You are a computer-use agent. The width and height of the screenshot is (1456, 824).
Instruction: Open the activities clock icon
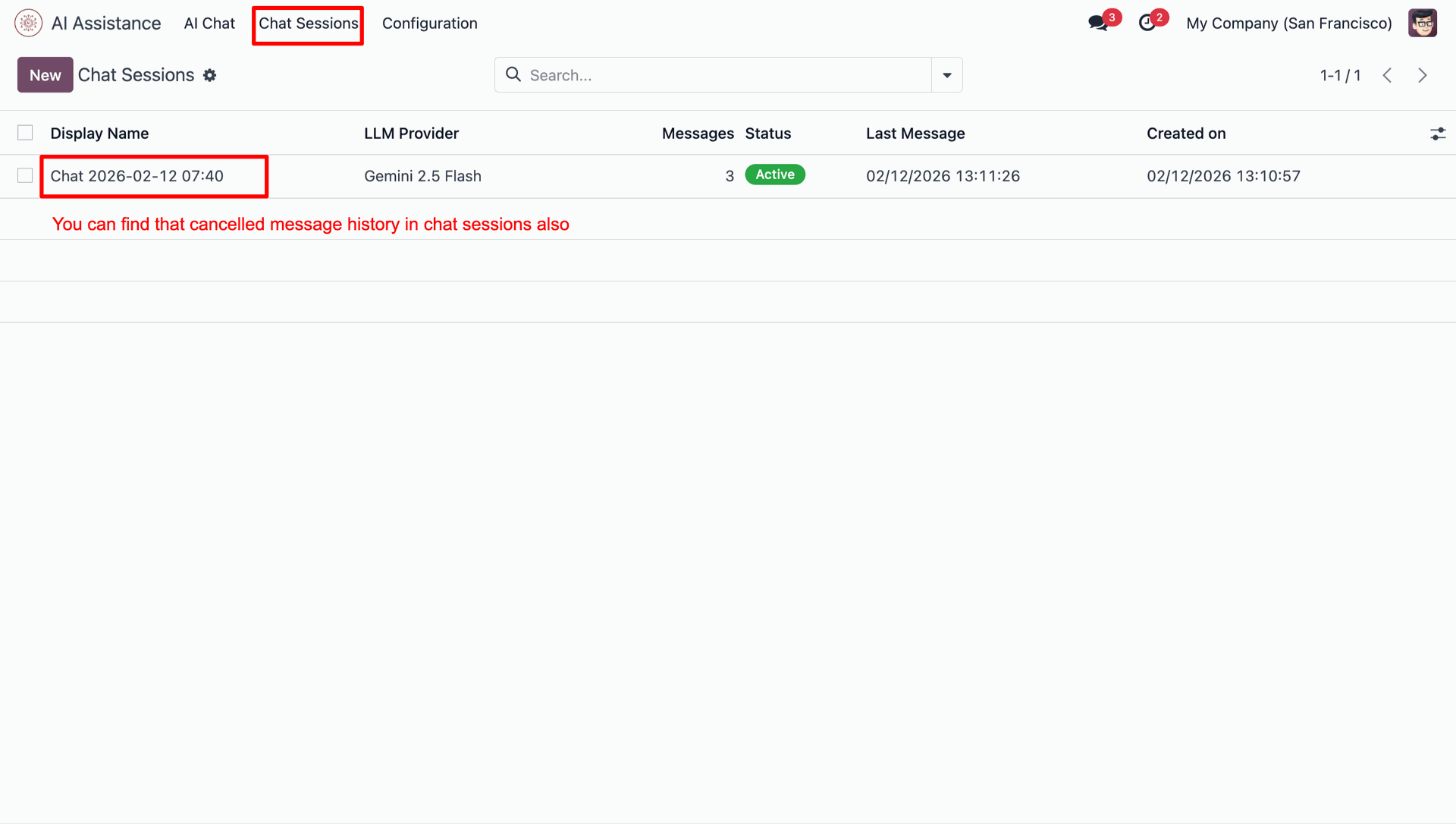pos(1147,23)
